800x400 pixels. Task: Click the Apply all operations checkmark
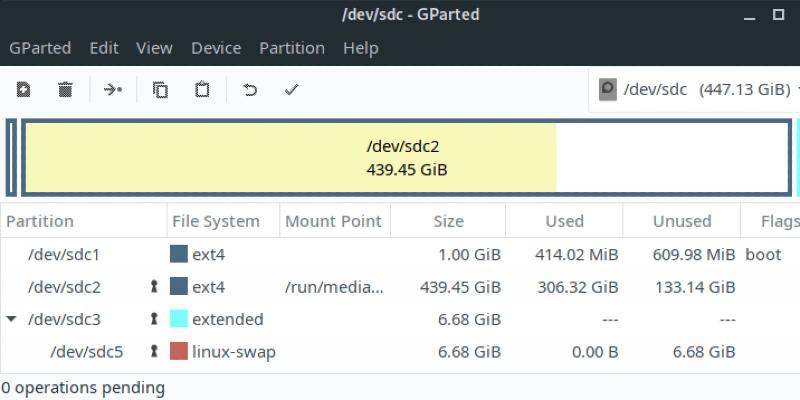click(291, 90)
